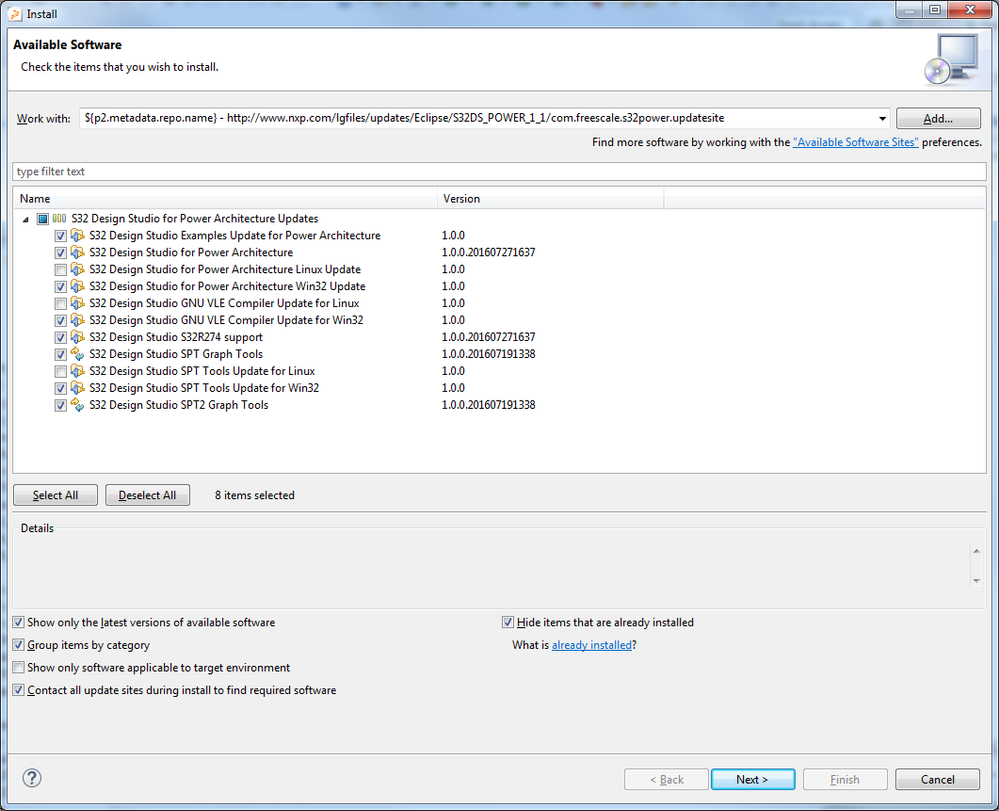Click feature icon of Power Architecture Win32 Update
The image size is (999, 811).
[77, 286]
